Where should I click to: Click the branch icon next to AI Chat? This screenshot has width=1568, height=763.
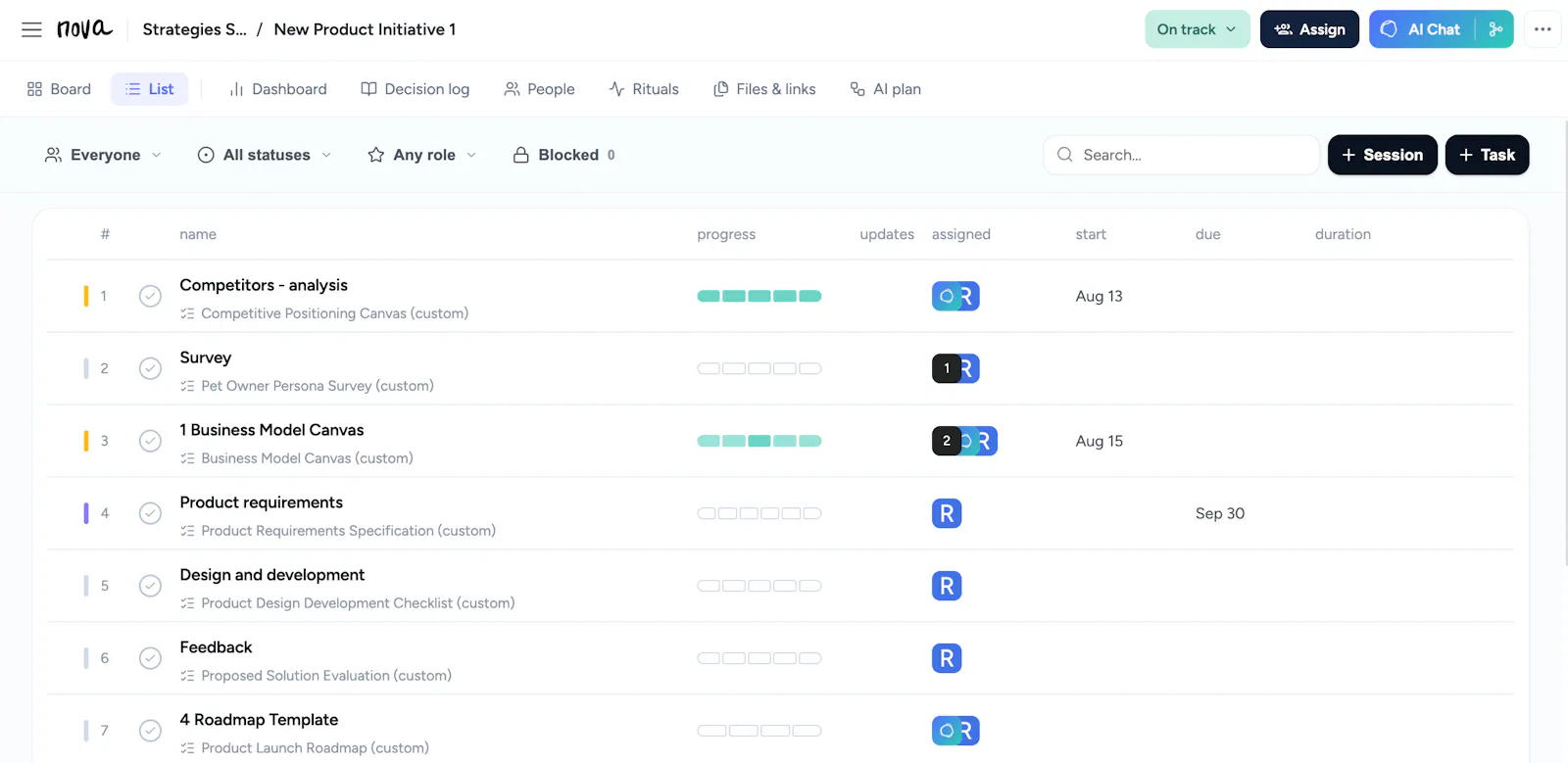[x=1495, y=29]
